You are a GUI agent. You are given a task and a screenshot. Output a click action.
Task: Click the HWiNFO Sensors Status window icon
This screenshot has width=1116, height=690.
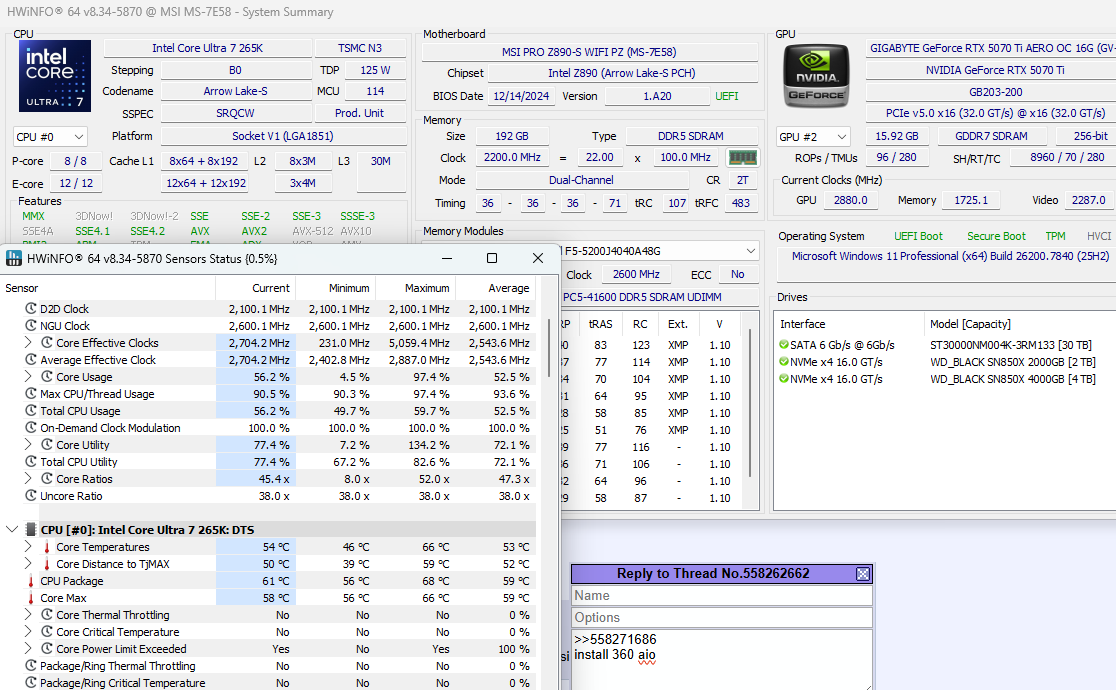tap(14, 258)
